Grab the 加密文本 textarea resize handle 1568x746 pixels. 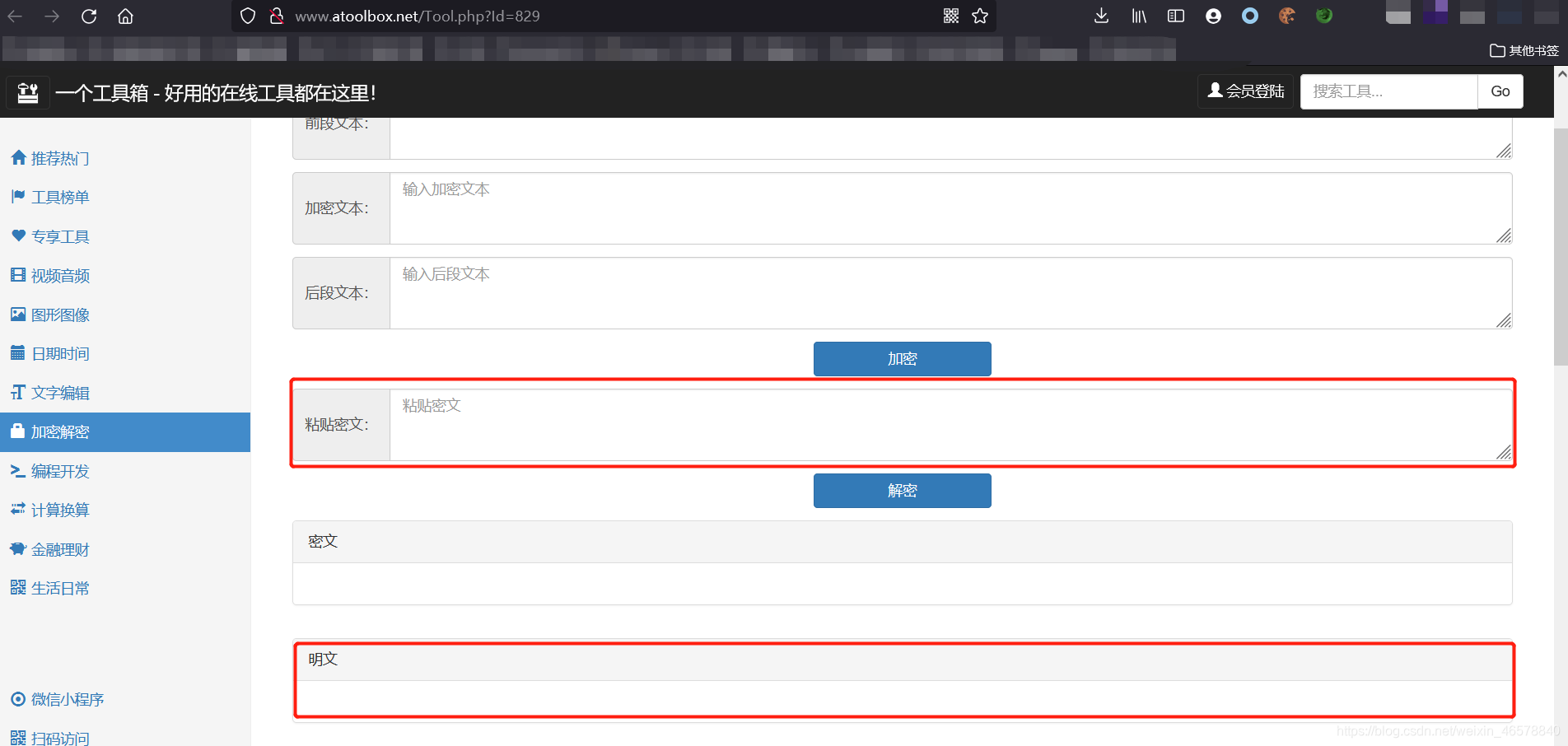point(1504,235)
